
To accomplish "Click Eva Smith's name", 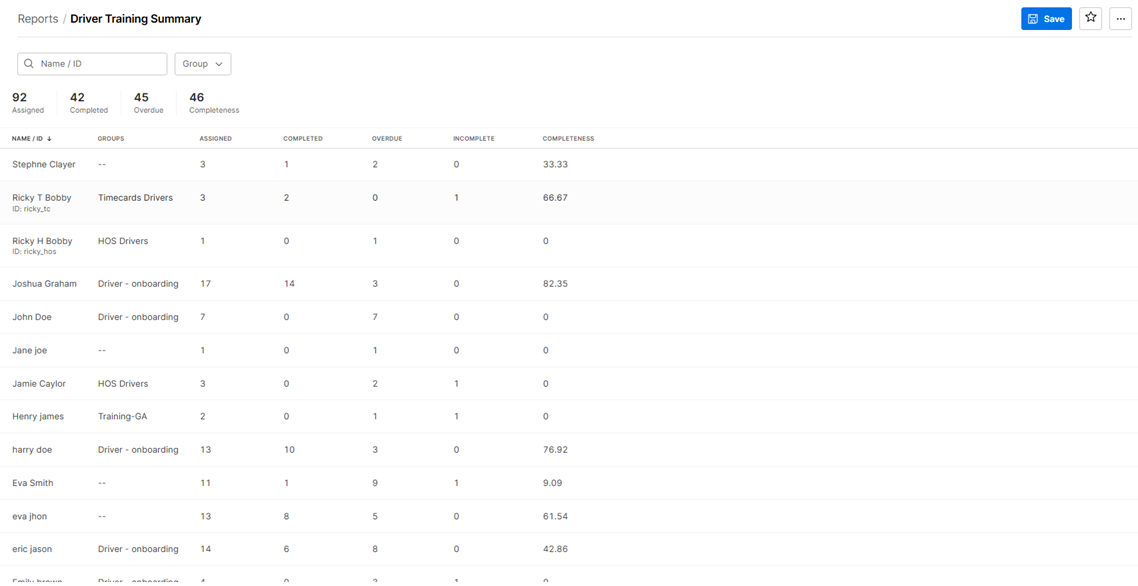I will pyautogui.click(x=33, y=483).
